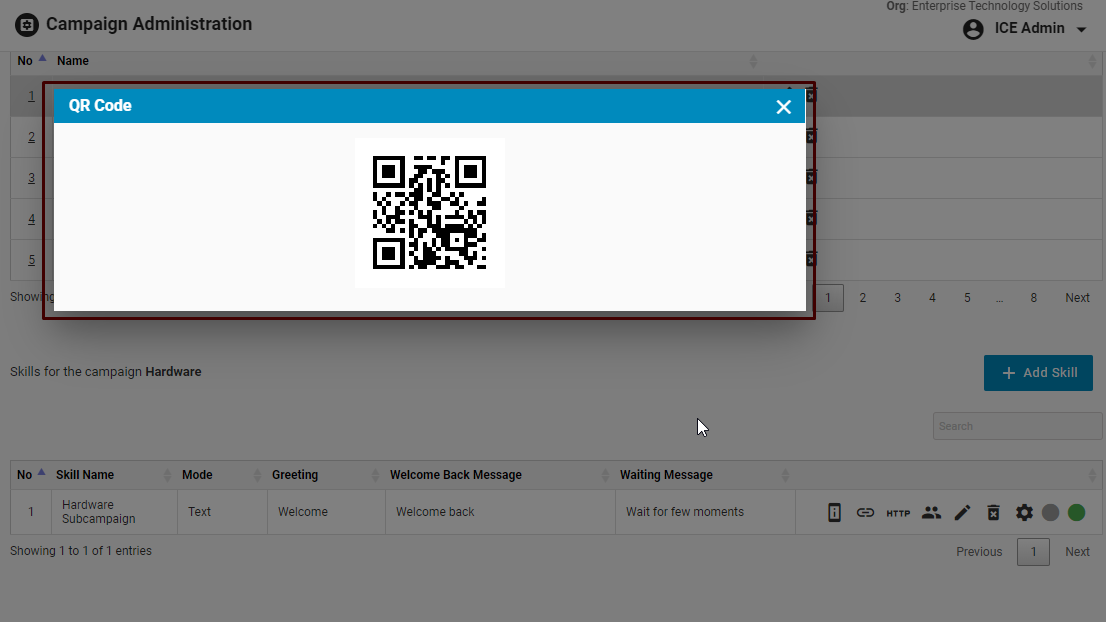
Task: Click the Add Skill button
Action: click(x=1038, y=373)
